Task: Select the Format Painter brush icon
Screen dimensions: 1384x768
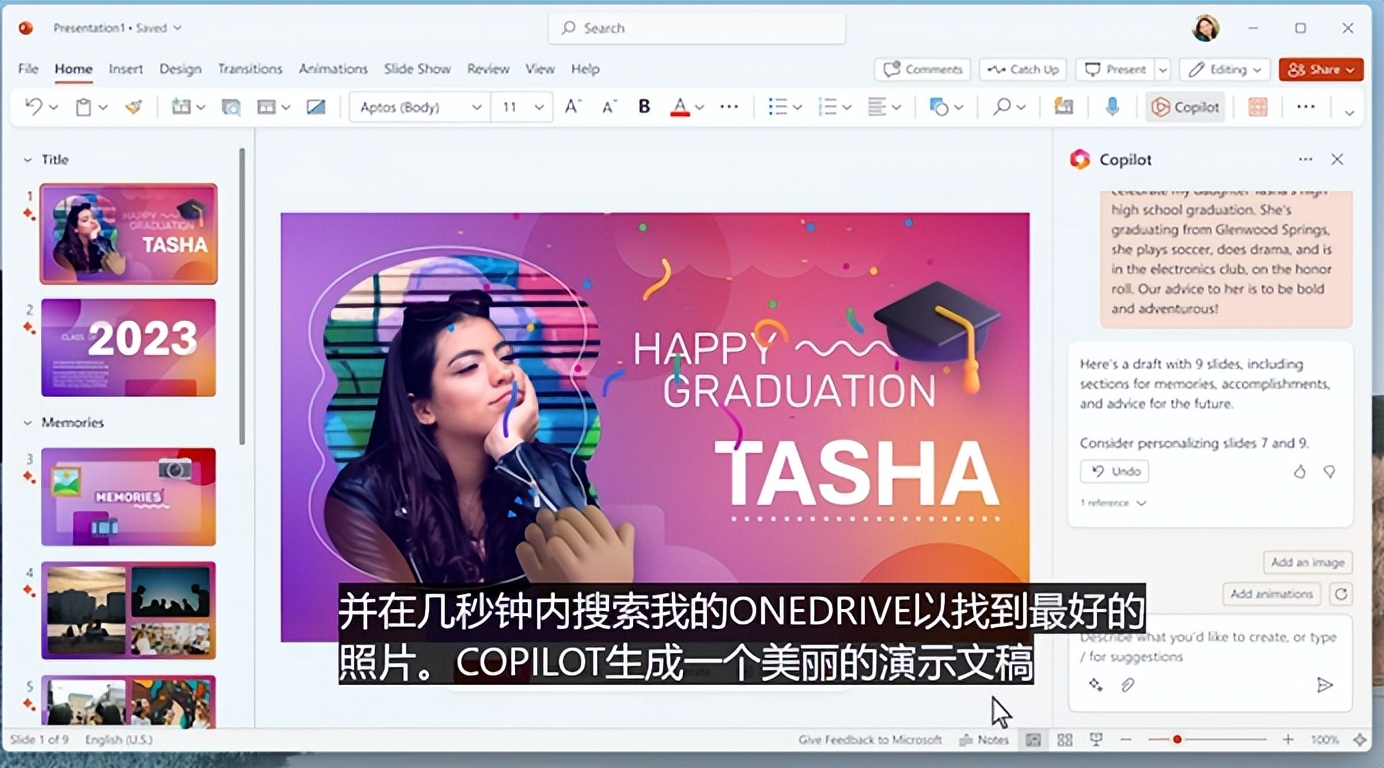Action: (x=133, y=107)
